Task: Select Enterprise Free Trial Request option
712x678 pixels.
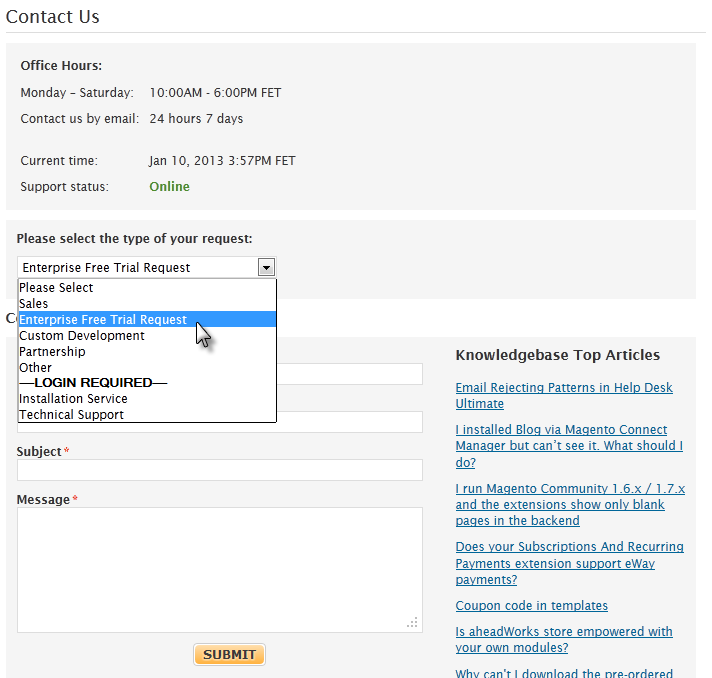Action: (147, 319)
